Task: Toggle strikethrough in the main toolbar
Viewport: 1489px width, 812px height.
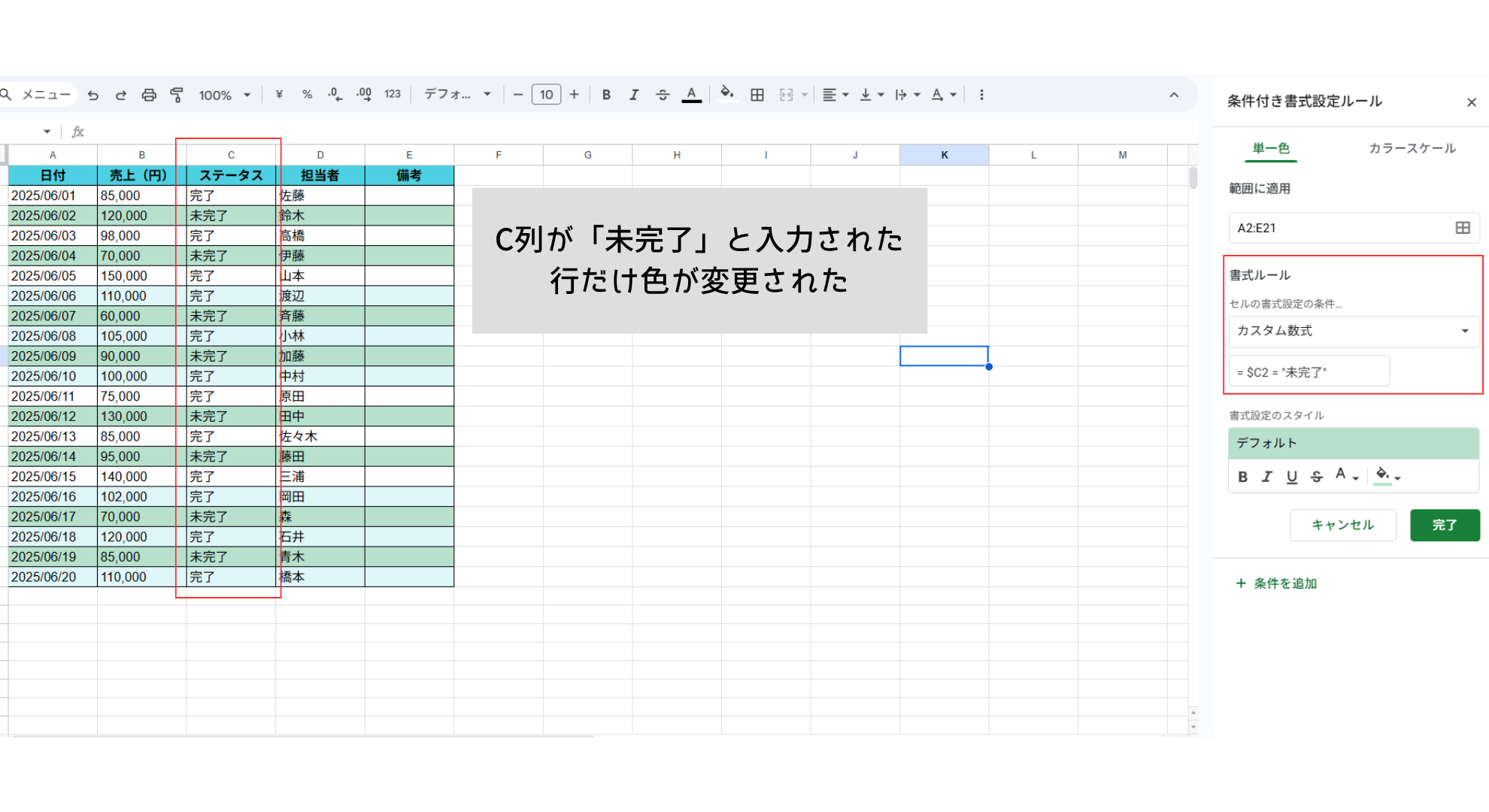Action: point(663,95)
